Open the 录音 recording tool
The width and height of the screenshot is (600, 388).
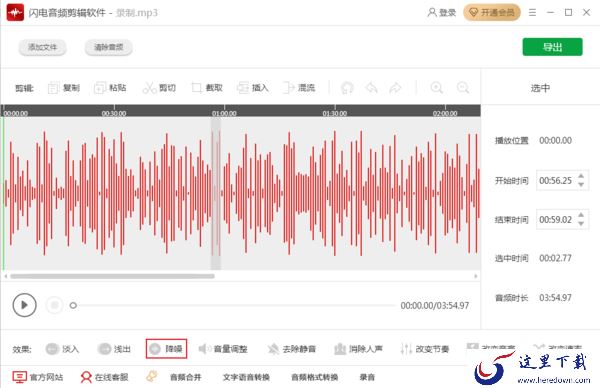tap(367, 377)
